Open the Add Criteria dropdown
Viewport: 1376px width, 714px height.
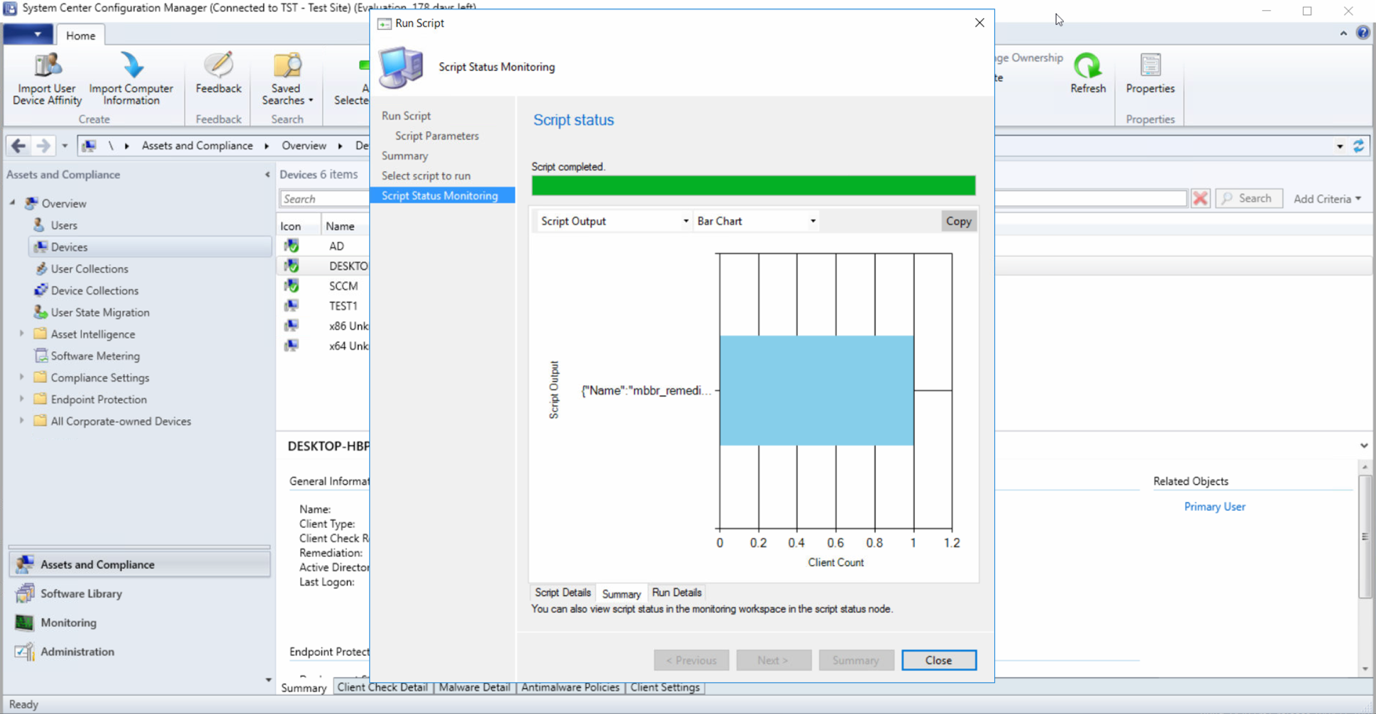[x=1327, y=199]
